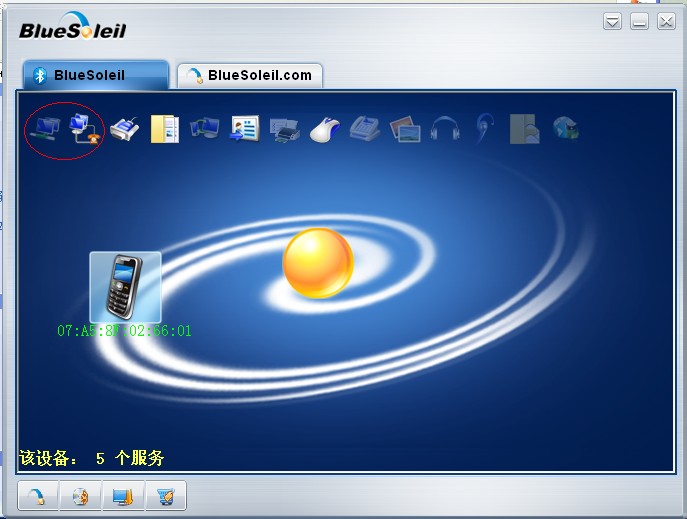
Task: Minimize the BlueSoleil window
Action: (x=639, y=21)
